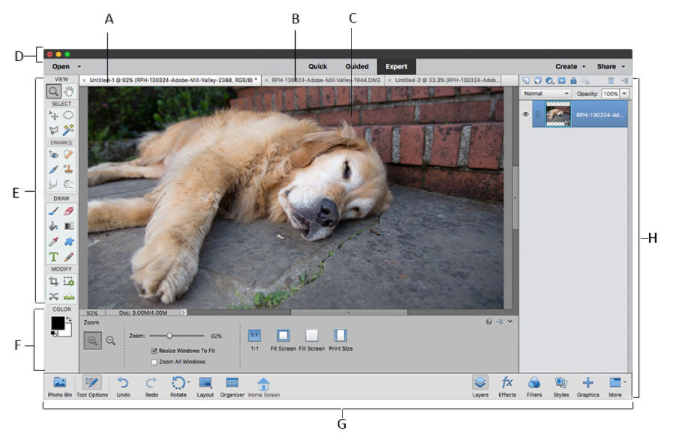Open the Create dropdown menu
This screenshot has width=689, height=446.
pos(570,67)
